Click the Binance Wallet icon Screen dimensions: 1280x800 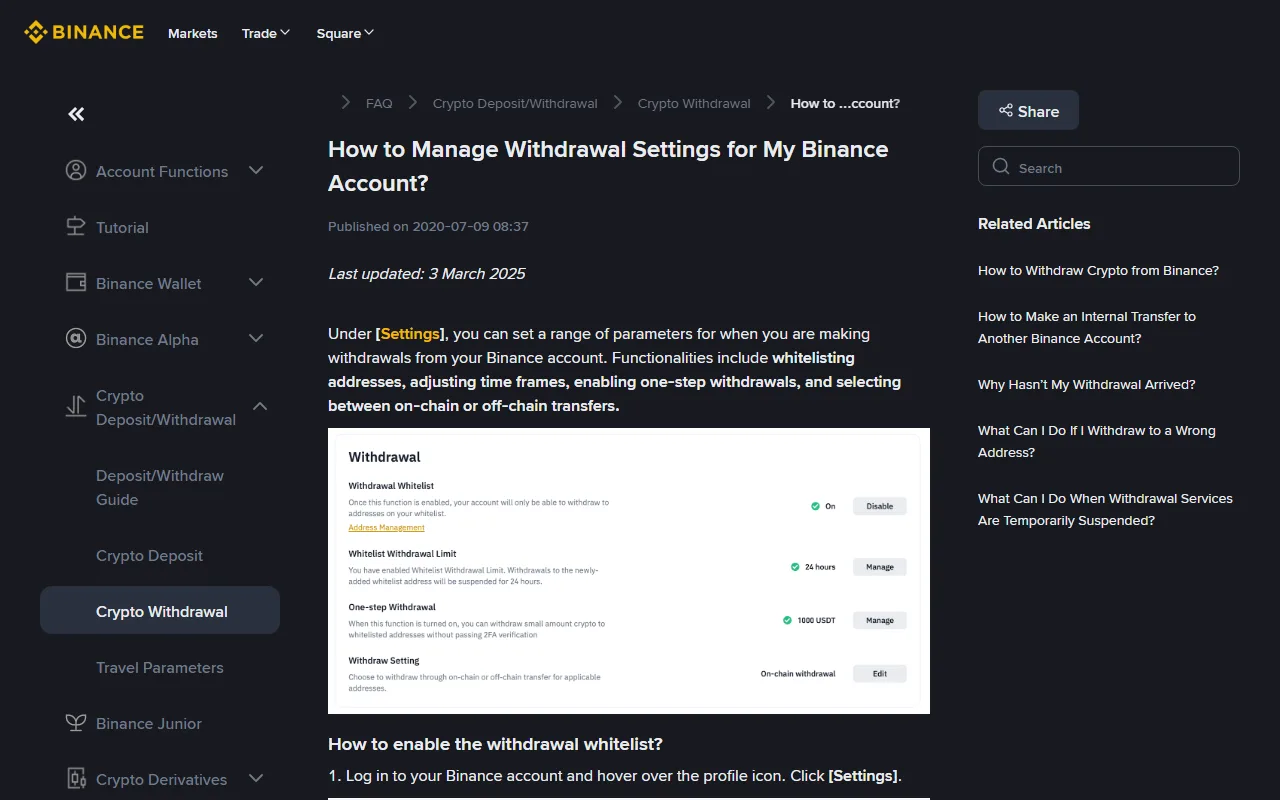click(x=76, y=283)
